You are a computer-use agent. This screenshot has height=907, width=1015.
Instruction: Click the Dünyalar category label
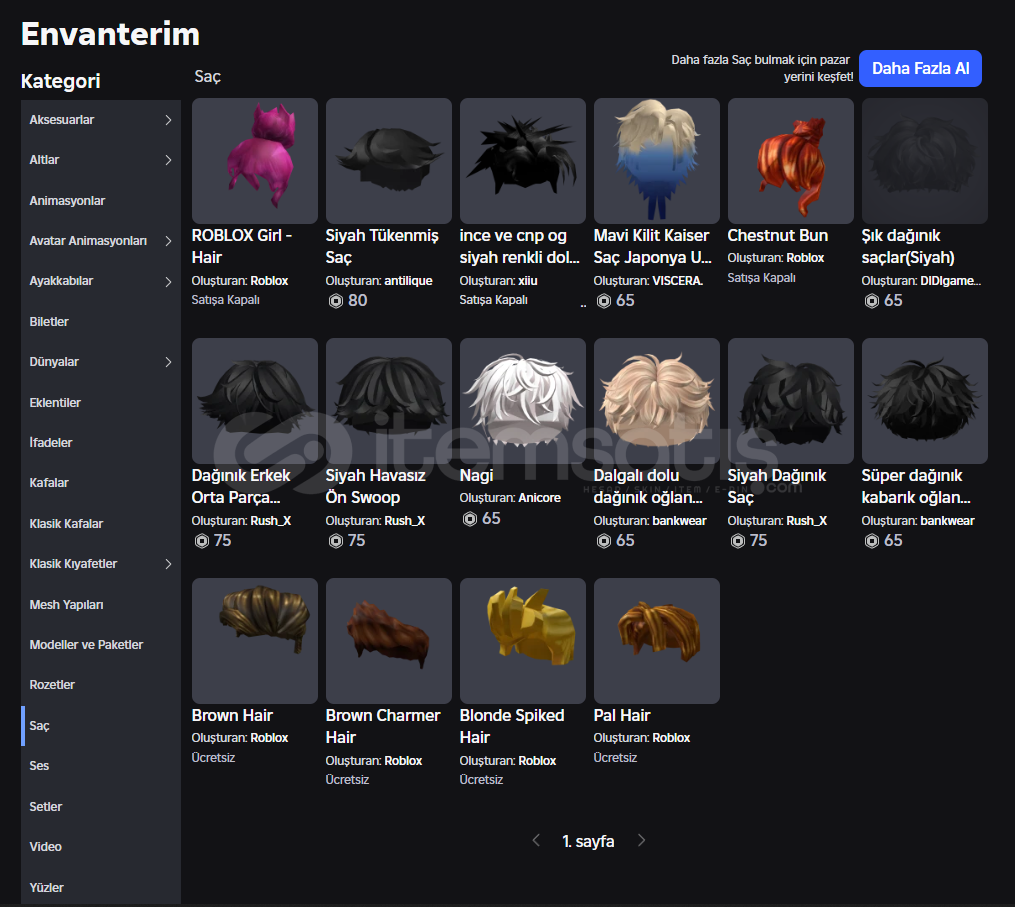[x=54, y=362]
